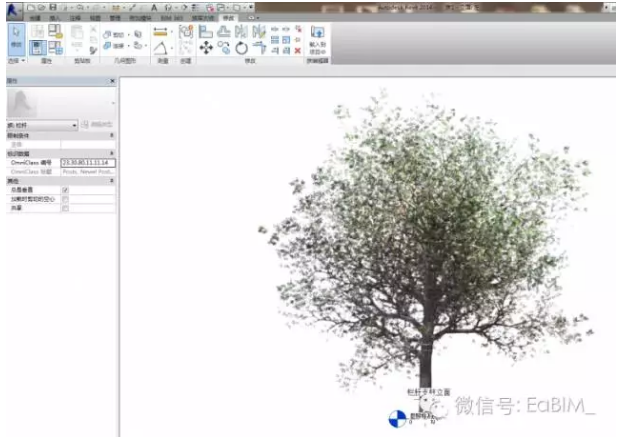Viewport: 620px width, 443px height.
Task: Click Match Type Properties paintbrush icon
Action: click(x=93, y=50)
